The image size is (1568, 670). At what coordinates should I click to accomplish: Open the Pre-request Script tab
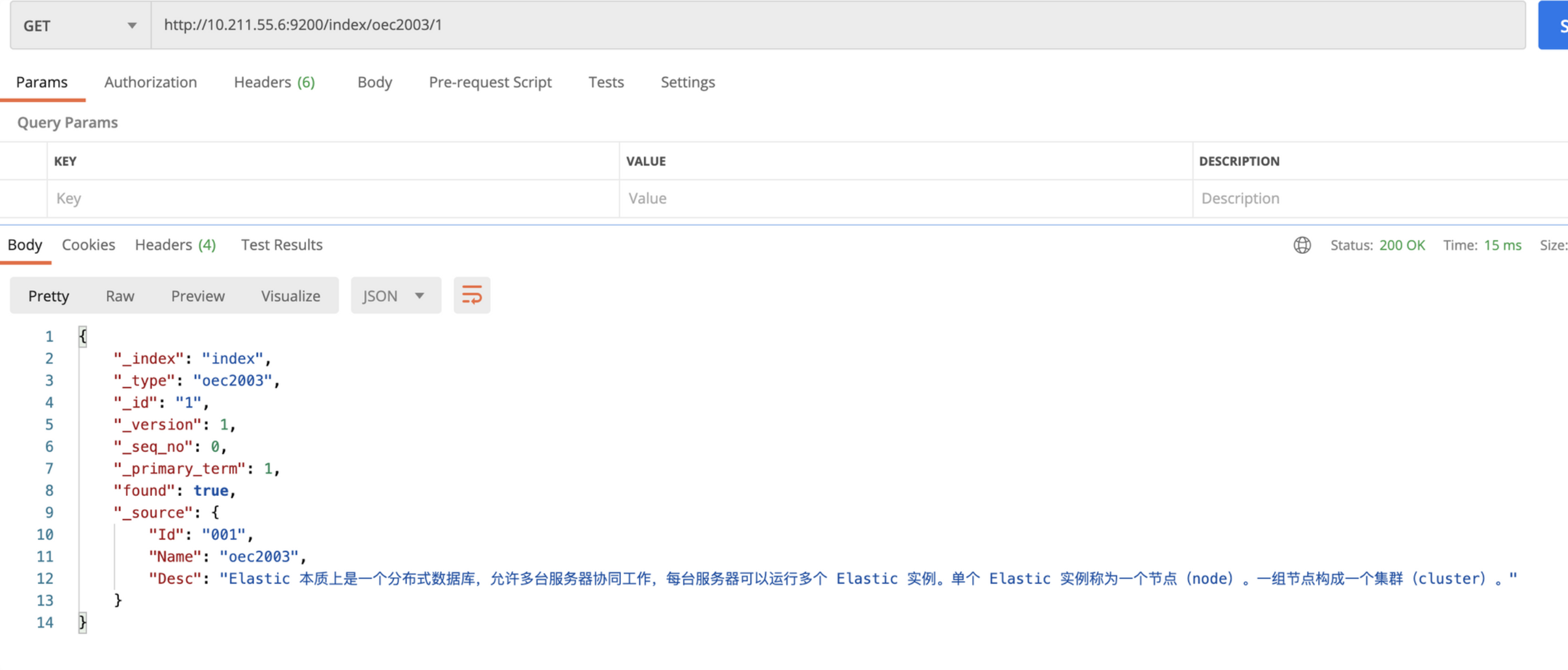[490, 82]
